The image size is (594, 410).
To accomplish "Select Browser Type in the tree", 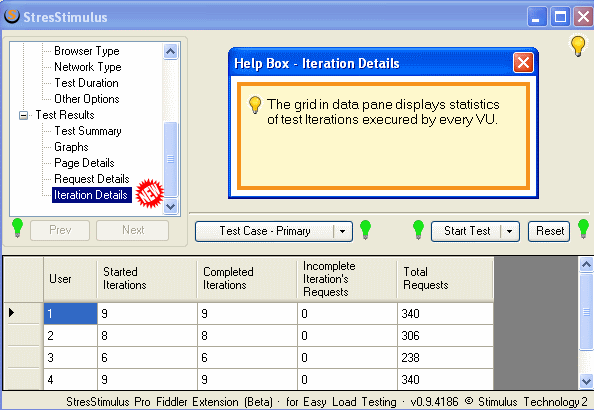I will tap(87, 51).
